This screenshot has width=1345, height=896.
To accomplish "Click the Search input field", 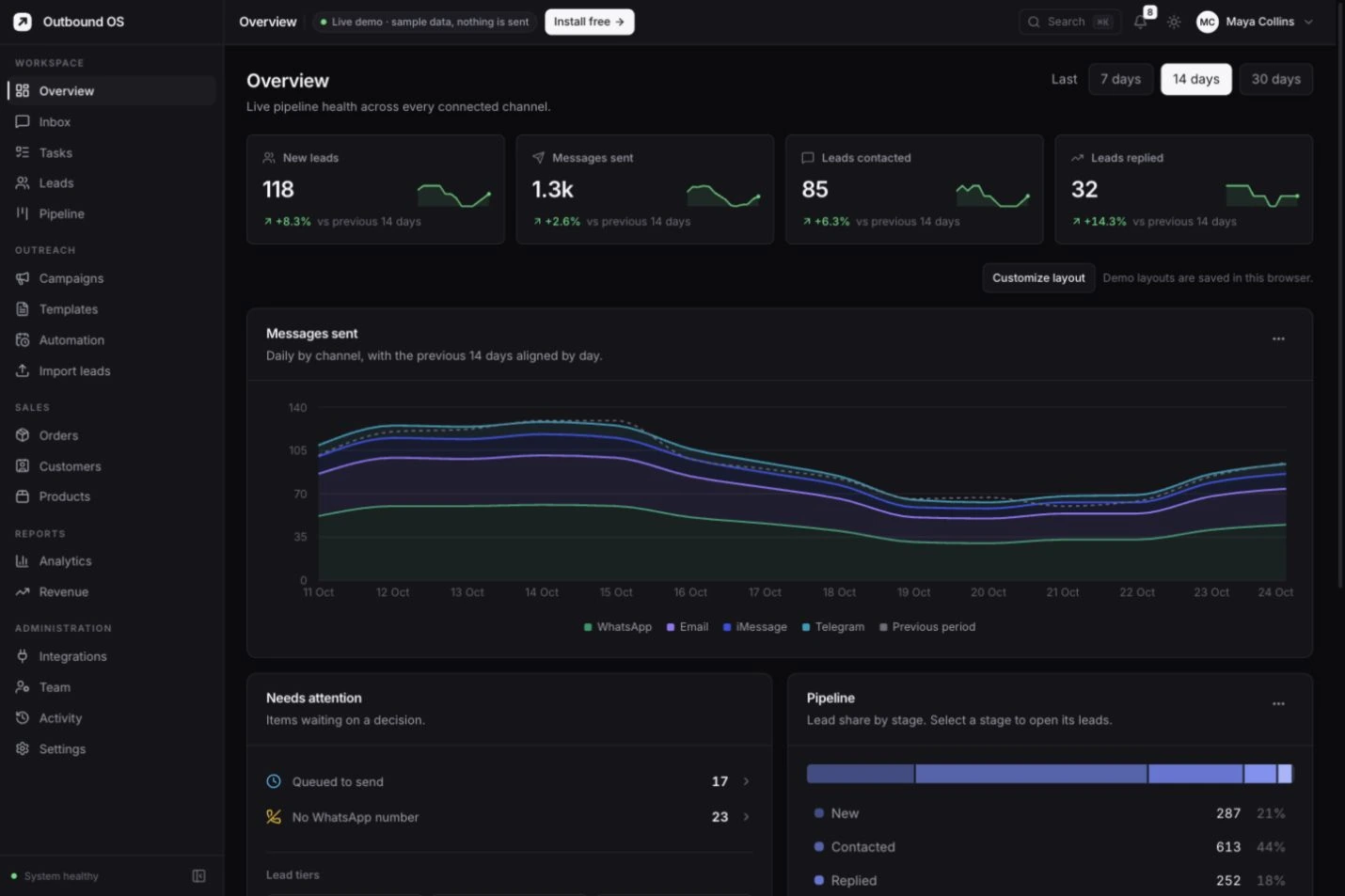I will [x=1069, y=22].
